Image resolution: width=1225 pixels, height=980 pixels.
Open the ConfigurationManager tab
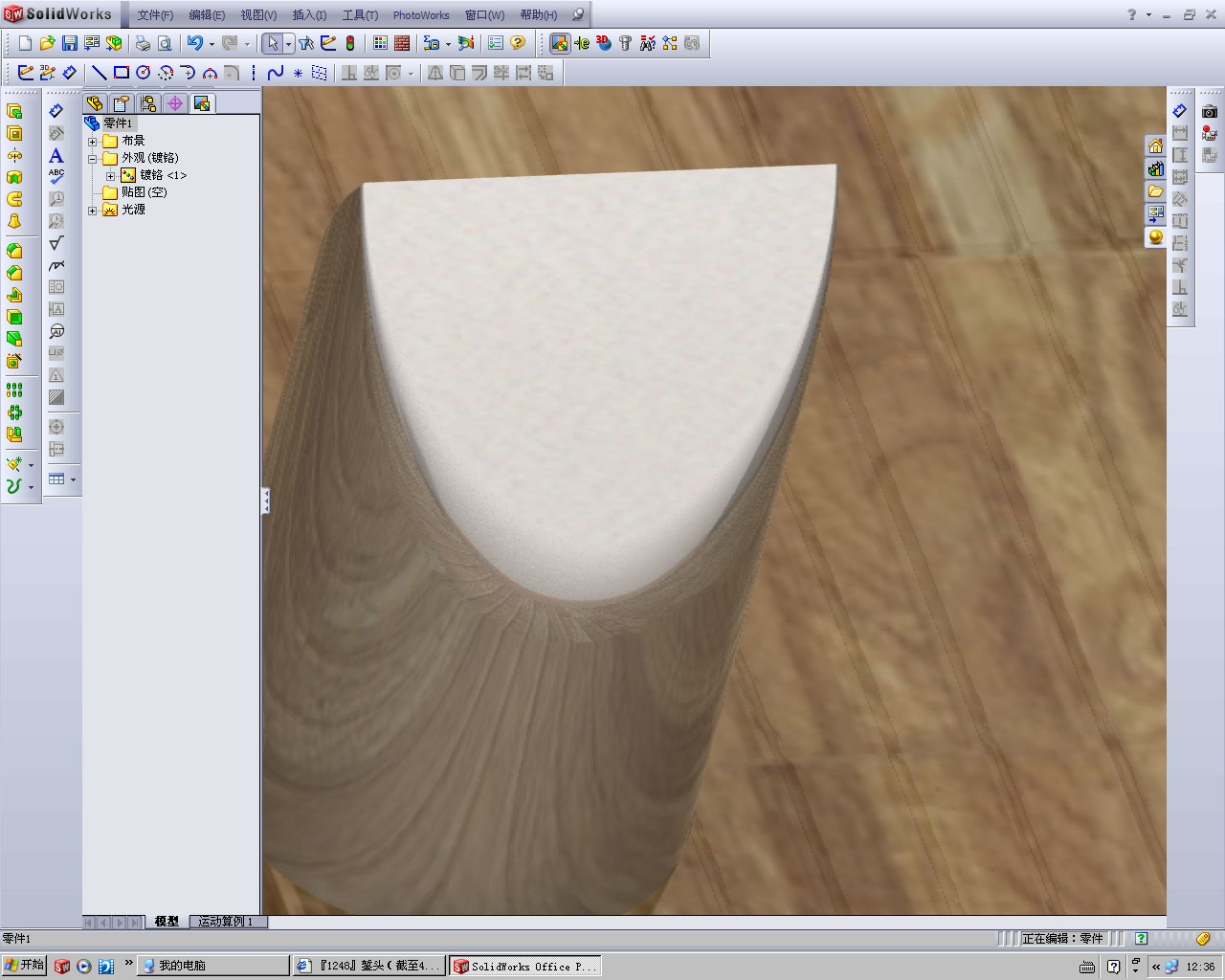pyautogui.click(x=147, y=103)
